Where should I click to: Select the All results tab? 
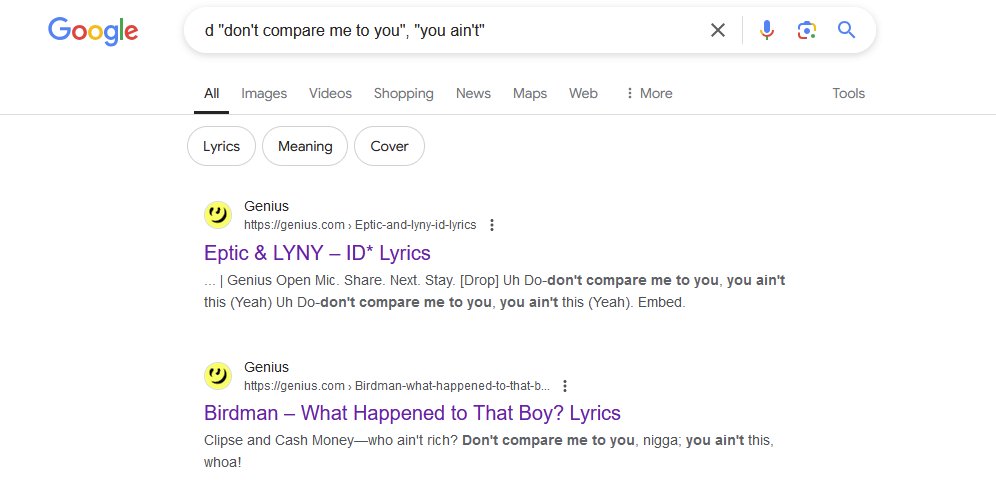212,93
